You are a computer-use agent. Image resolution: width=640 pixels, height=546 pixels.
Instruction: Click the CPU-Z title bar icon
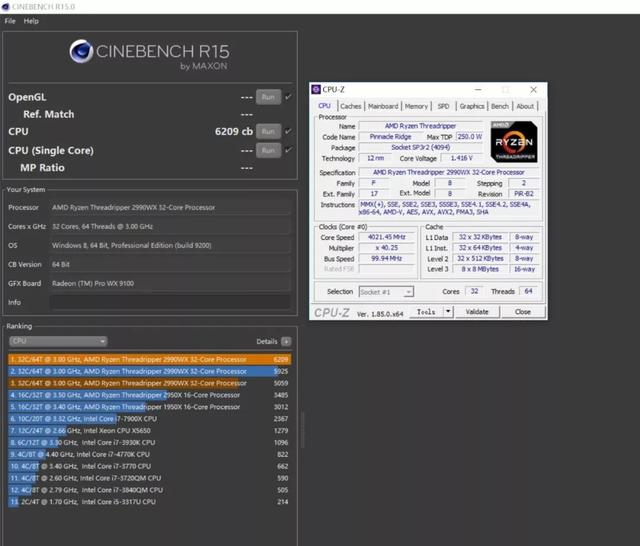[316, 89]
